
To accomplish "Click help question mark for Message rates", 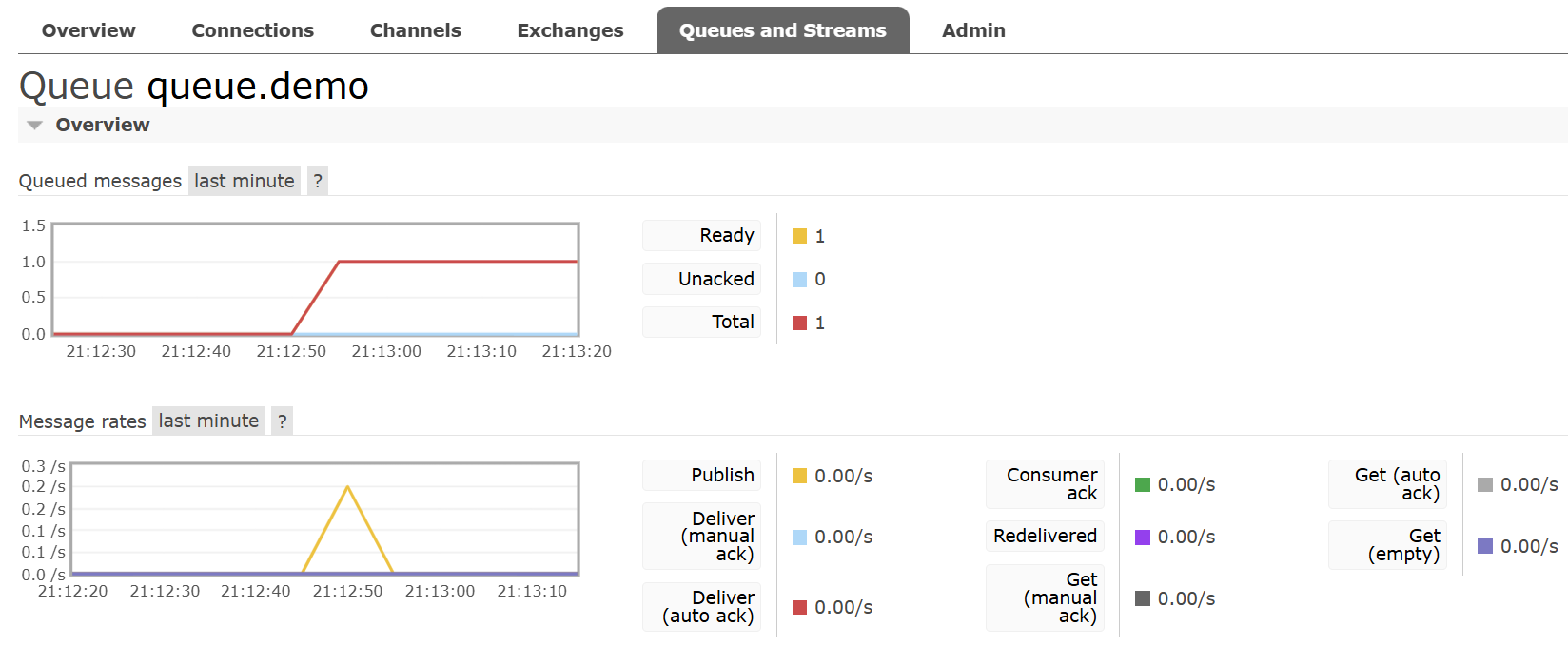I will pos(282,421).
